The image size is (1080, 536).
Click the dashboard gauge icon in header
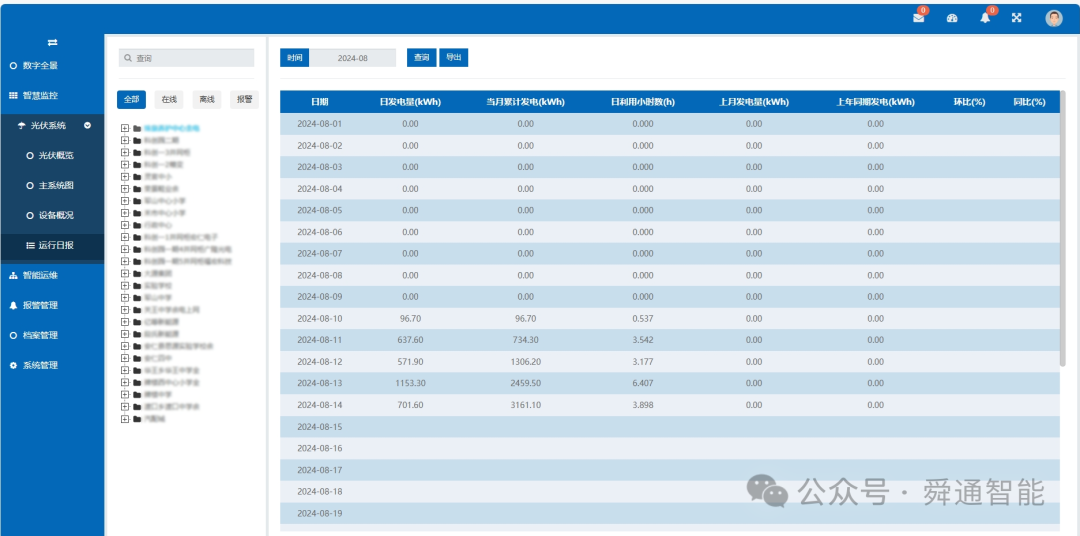[x=953, y=19]
